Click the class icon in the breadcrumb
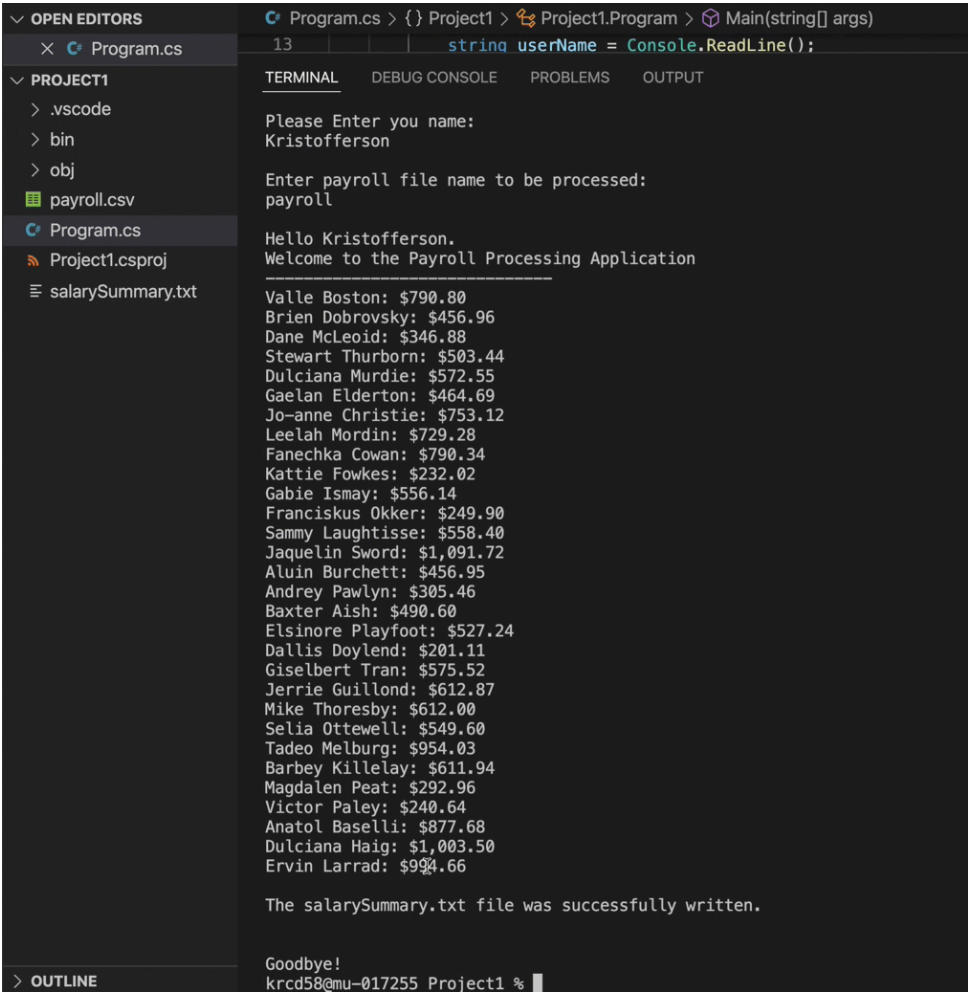 point(526,18)
